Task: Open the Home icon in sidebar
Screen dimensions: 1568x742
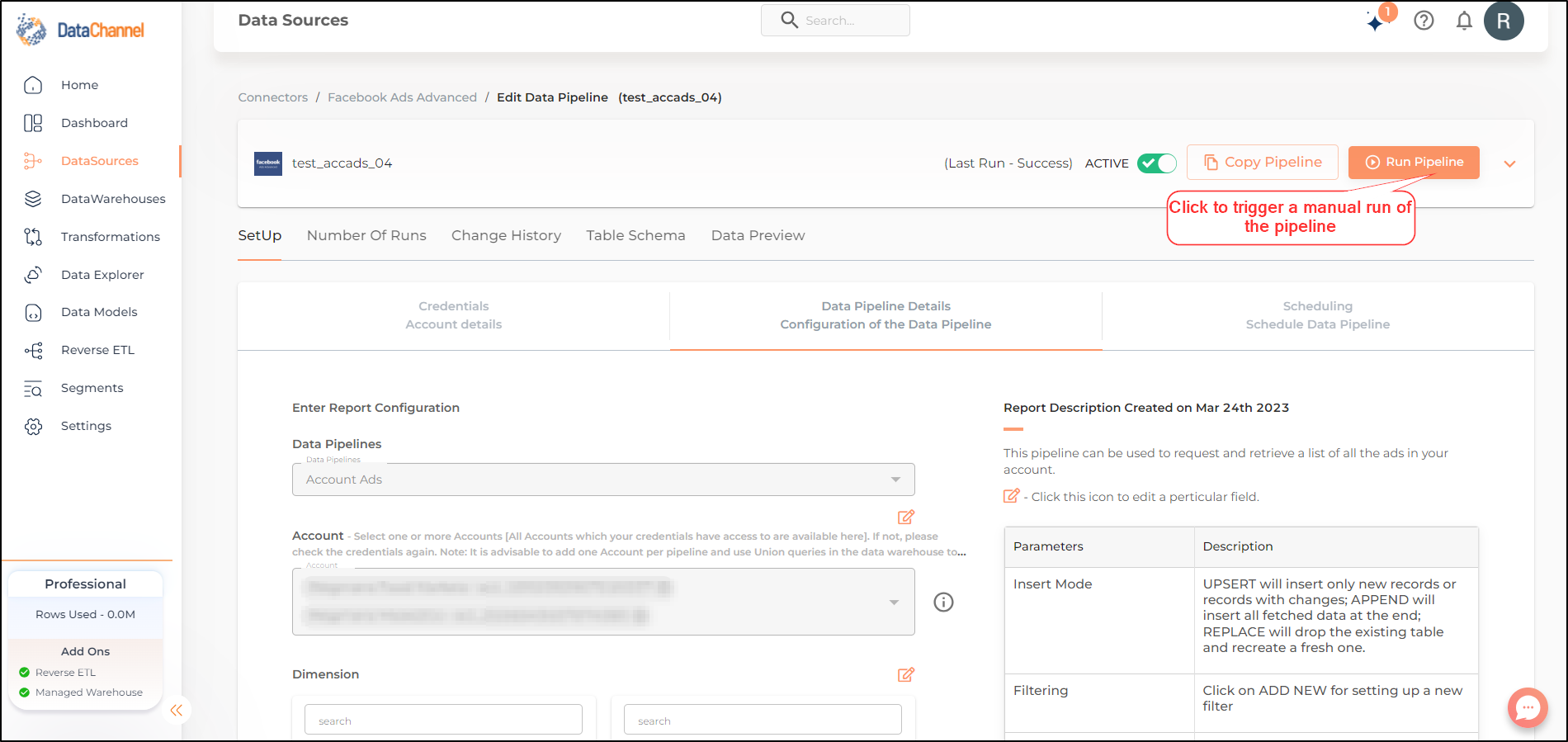Action: coord(33,85)
